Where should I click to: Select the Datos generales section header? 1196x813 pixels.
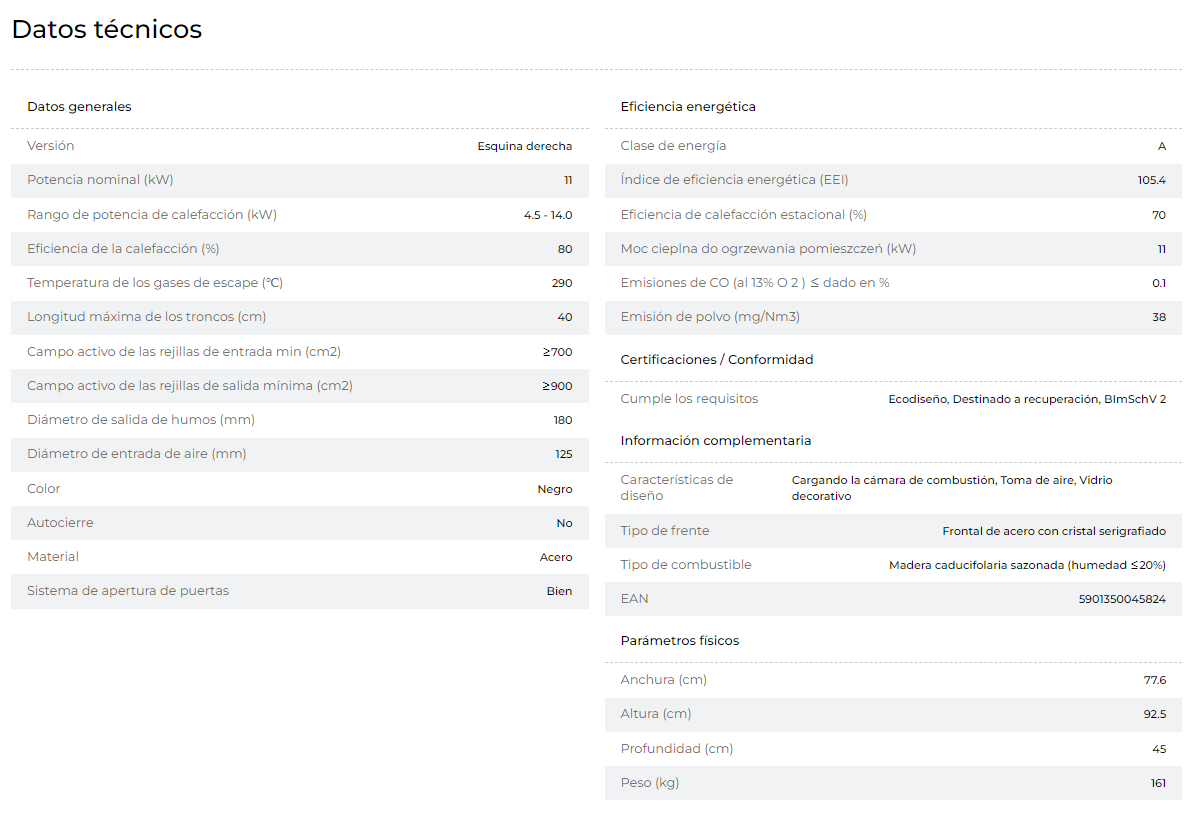(x=79, y=107)
